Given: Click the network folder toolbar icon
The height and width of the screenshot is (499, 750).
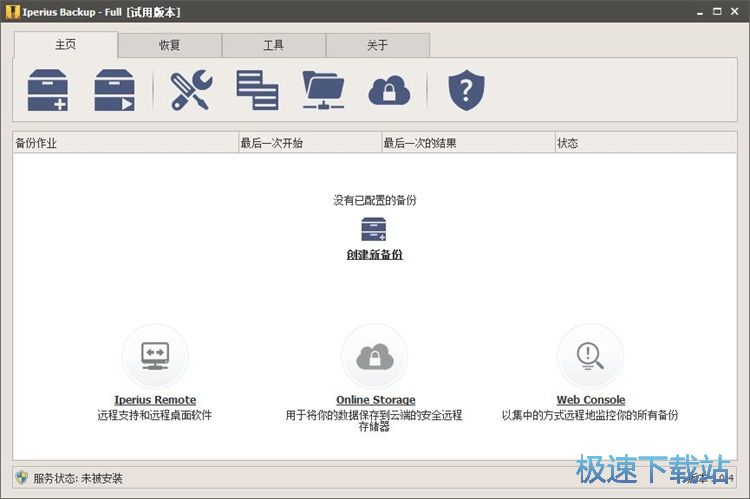Looking at the screenshot, I should pyautogui.click(x=323, y=90).
